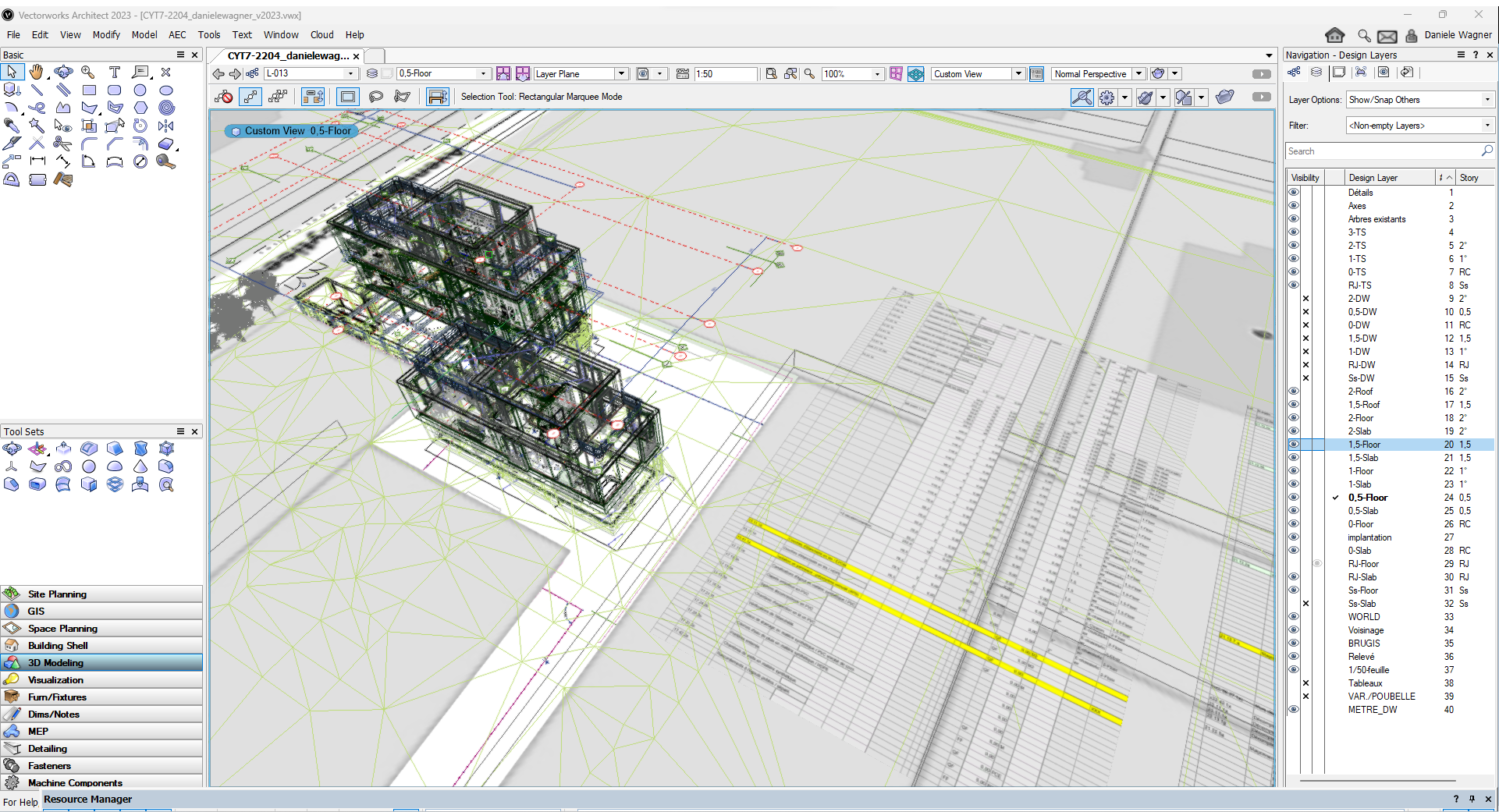Choose the Rectangle tool in Basic palette

[89, 90]
